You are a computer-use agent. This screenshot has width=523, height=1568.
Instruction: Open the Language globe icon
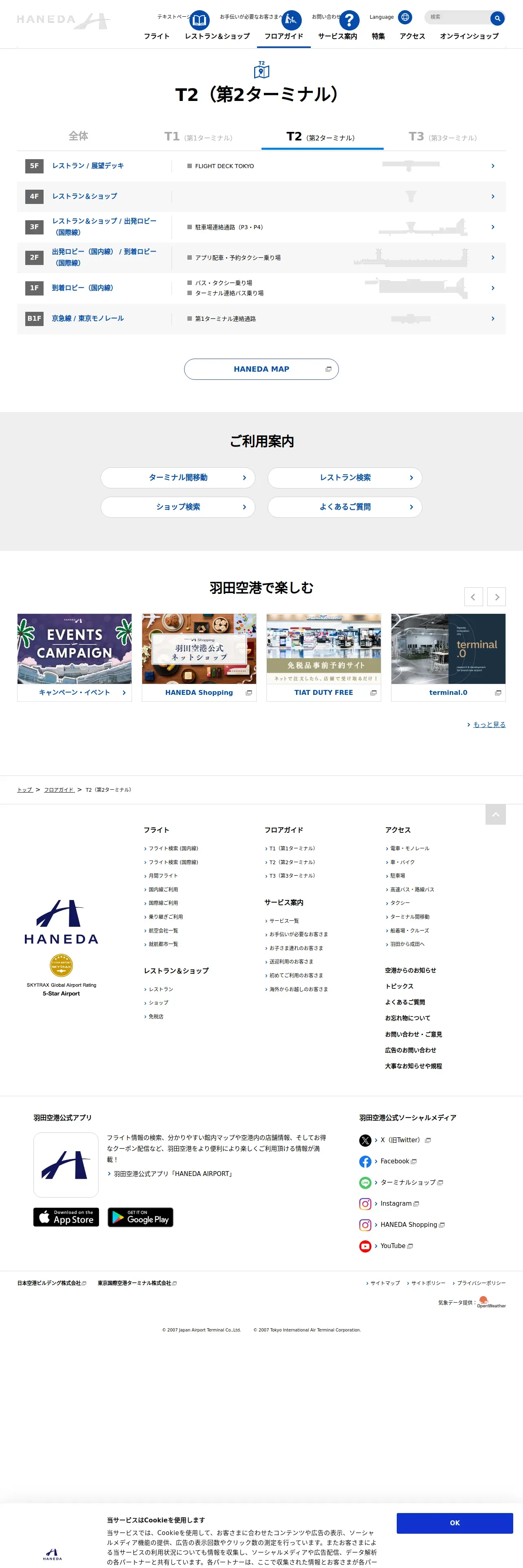click(x=405, y=17)
